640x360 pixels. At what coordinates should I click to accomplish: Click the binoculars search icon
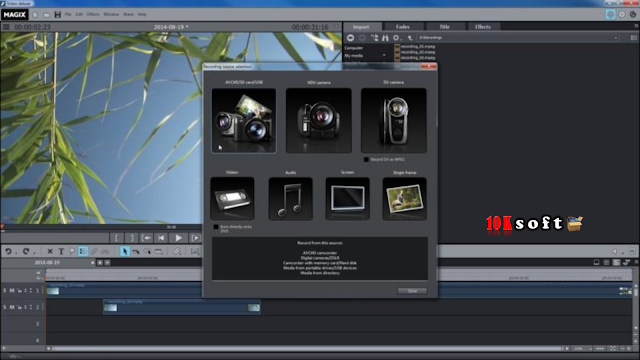pos(385,38)
